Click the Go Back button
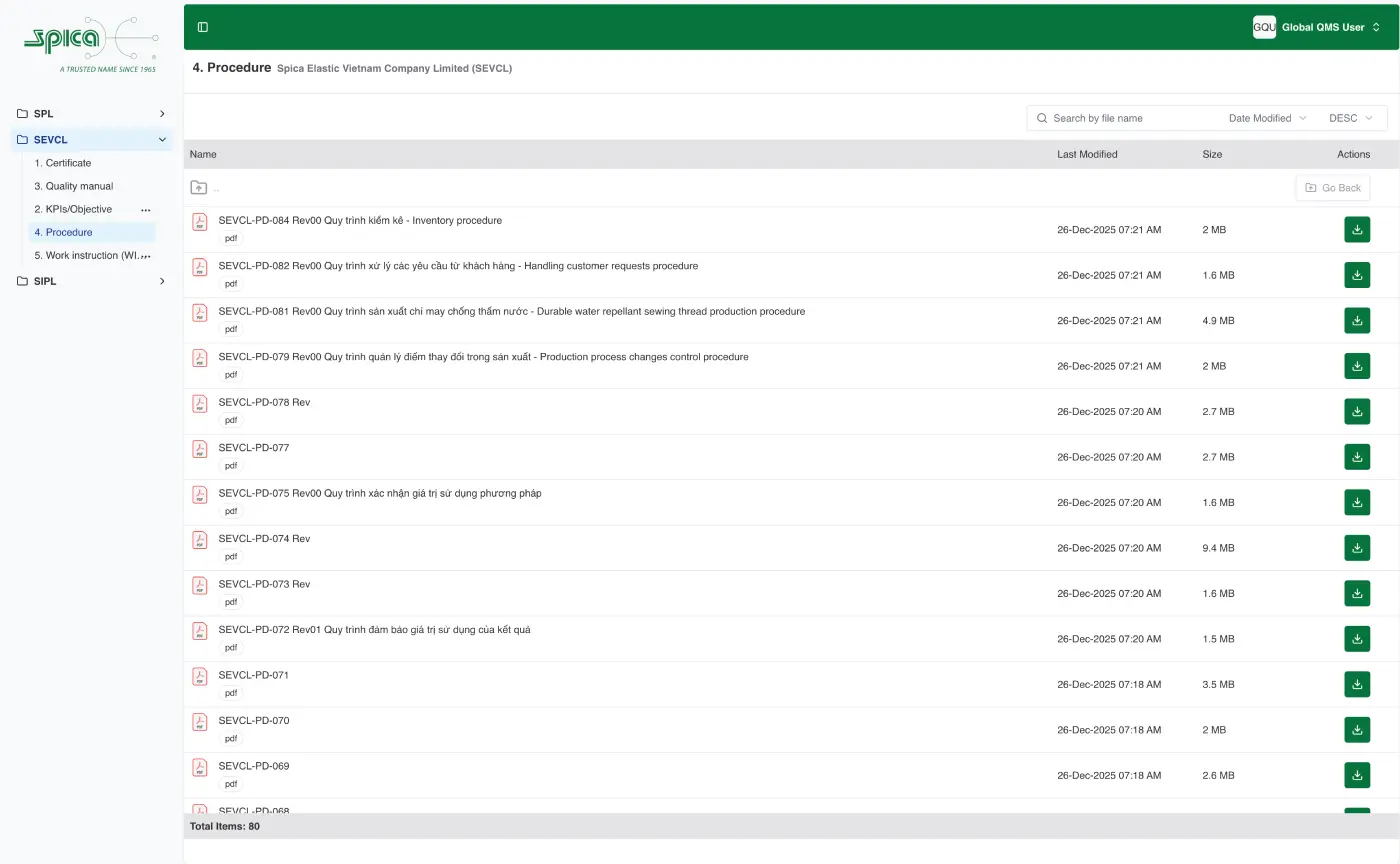 click(x=1332, y=187)
